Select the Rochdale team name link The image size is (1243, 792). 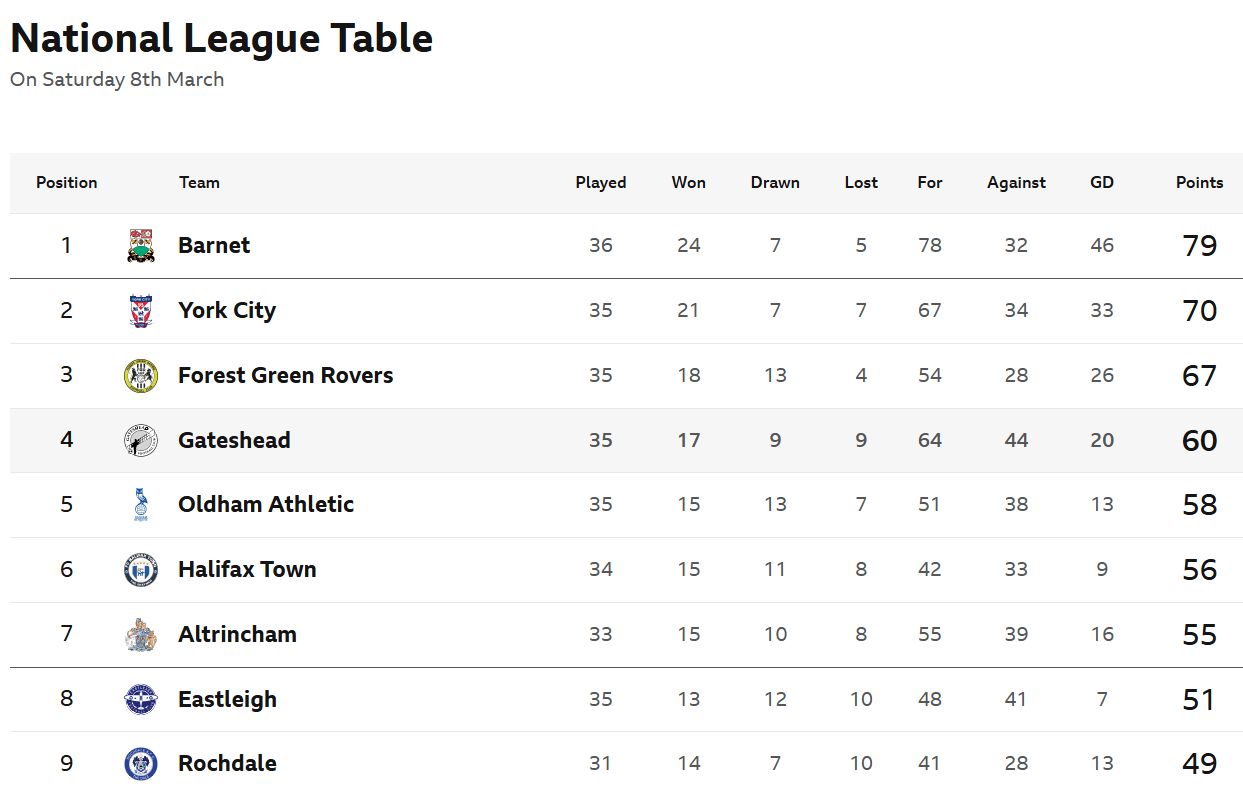[227, 764]
